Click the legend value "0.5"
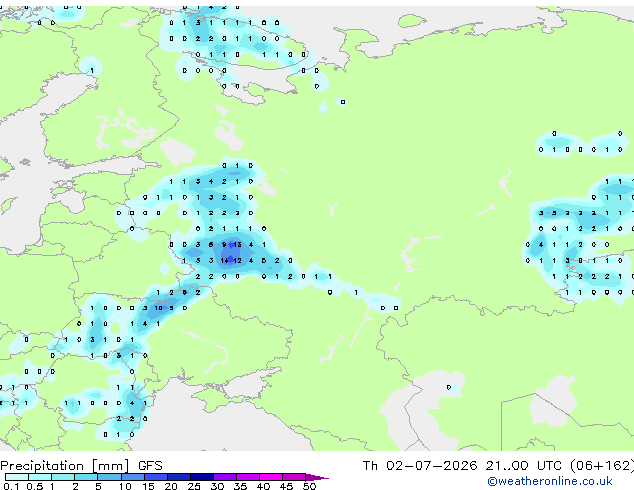This screenshot has width=634, height=490. pos(35,486)
